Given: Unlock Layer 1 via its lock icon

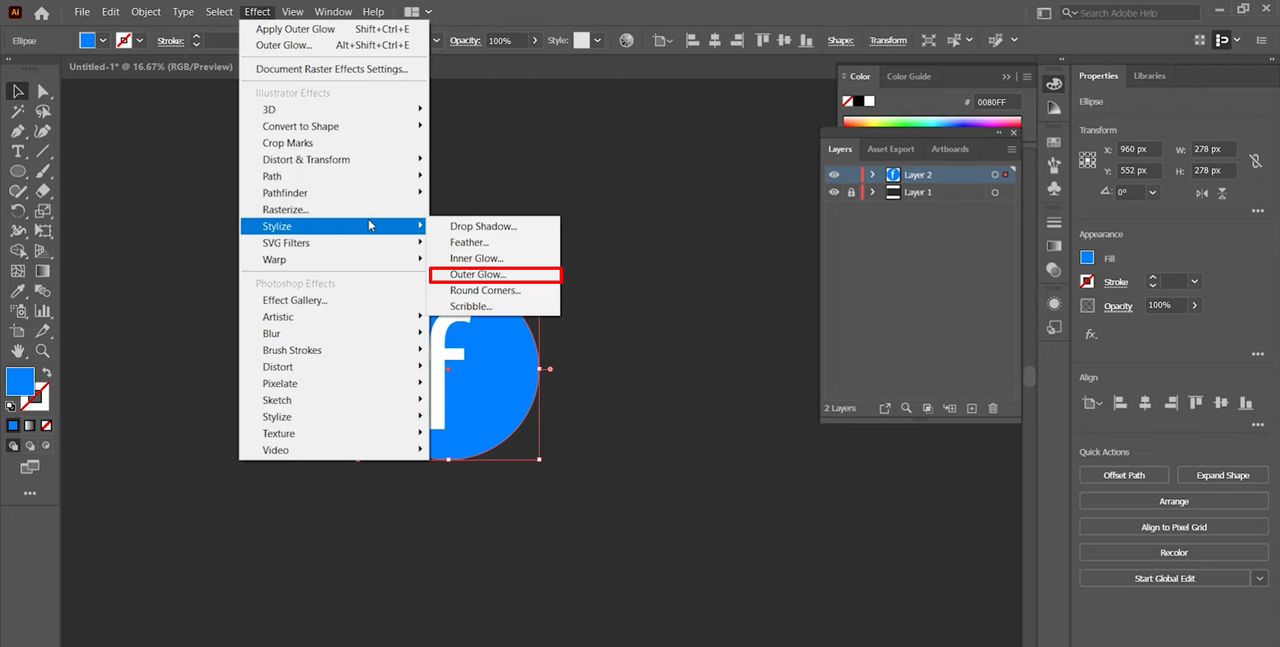Looking at the screenshot, I should tap(851, 192).
